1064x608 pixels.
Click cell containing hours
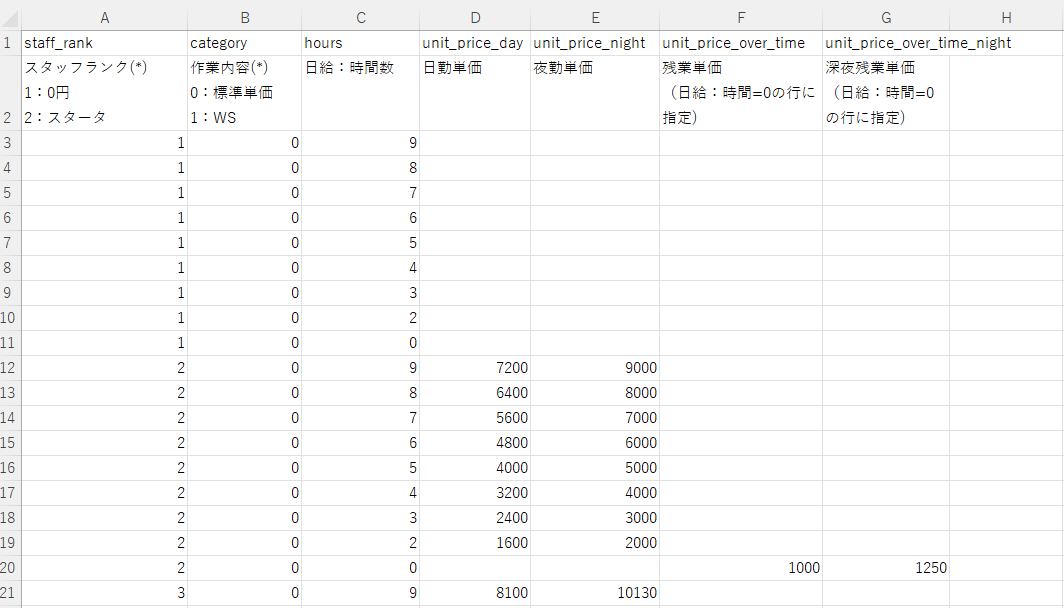360,43
